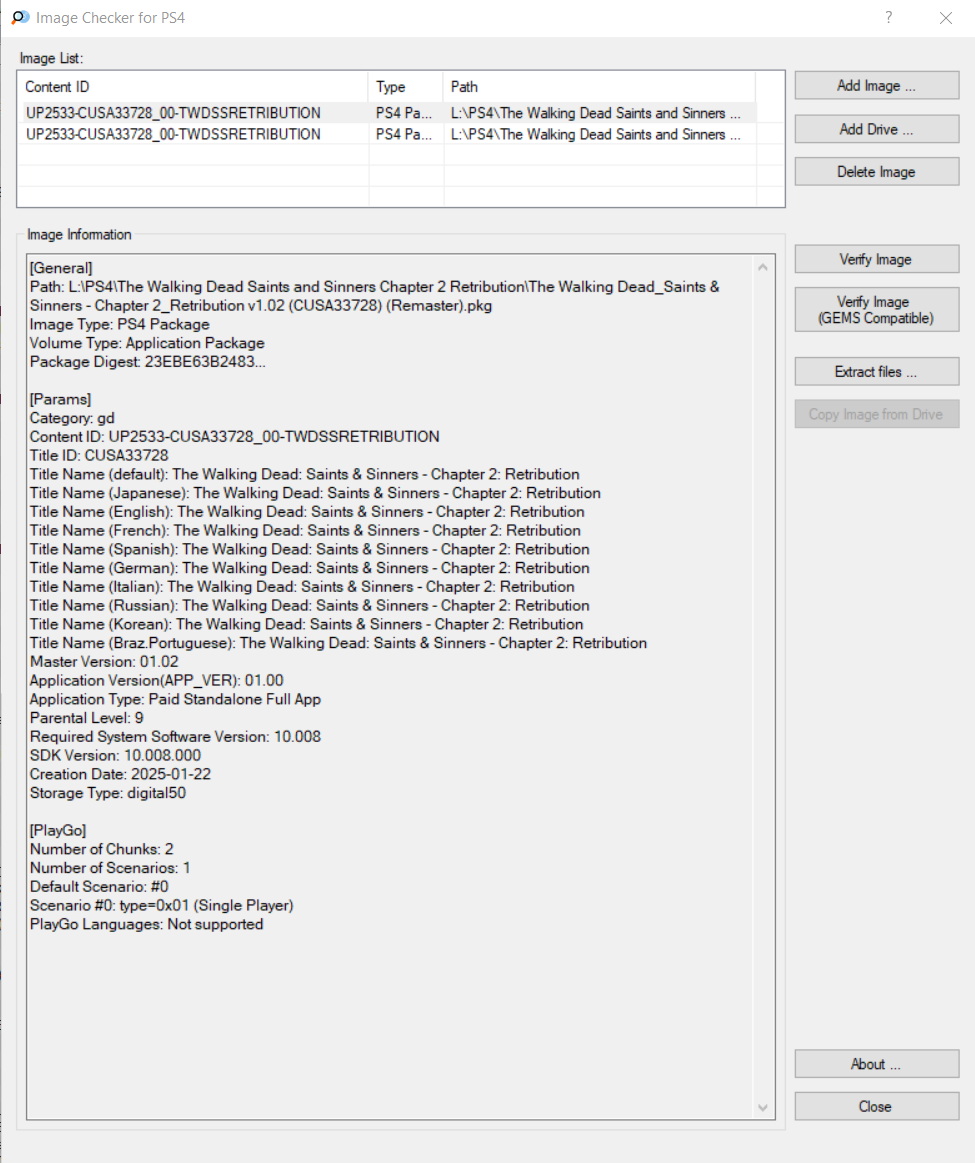
Task: Click the Add Drive button
Action: pos(876,129)
